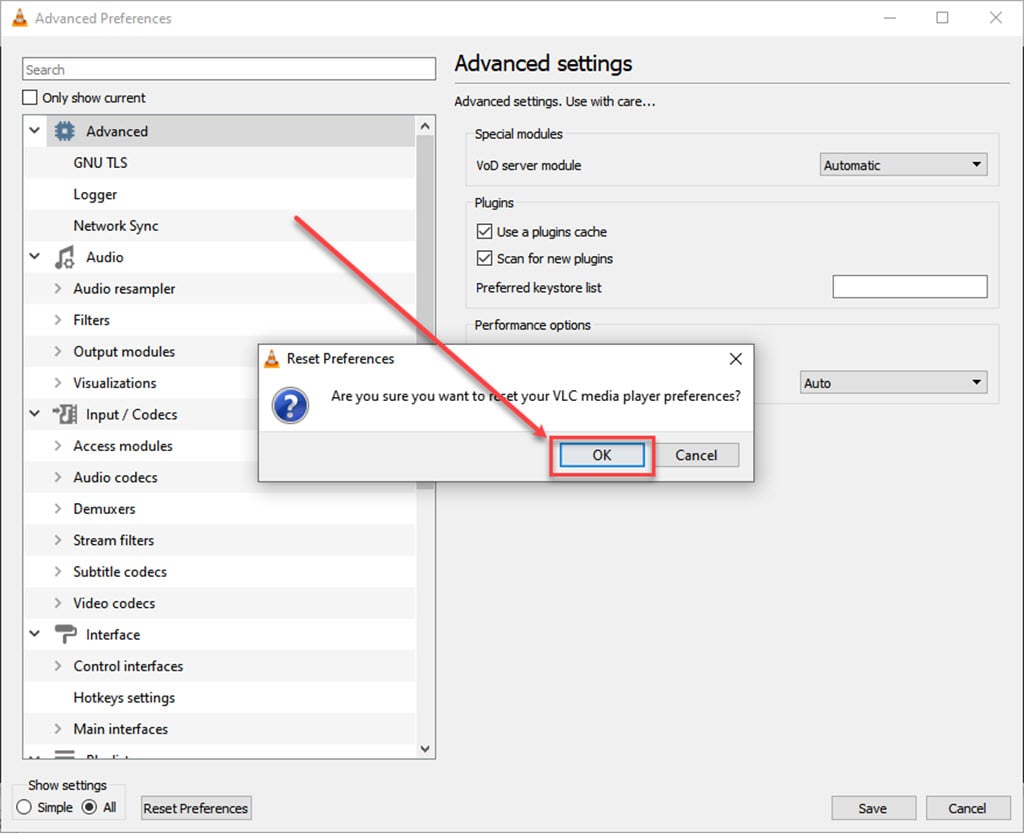Select Logger in the settings tree
The height and width of the screenshot is (834, 1024).
(x=95, y=195)
